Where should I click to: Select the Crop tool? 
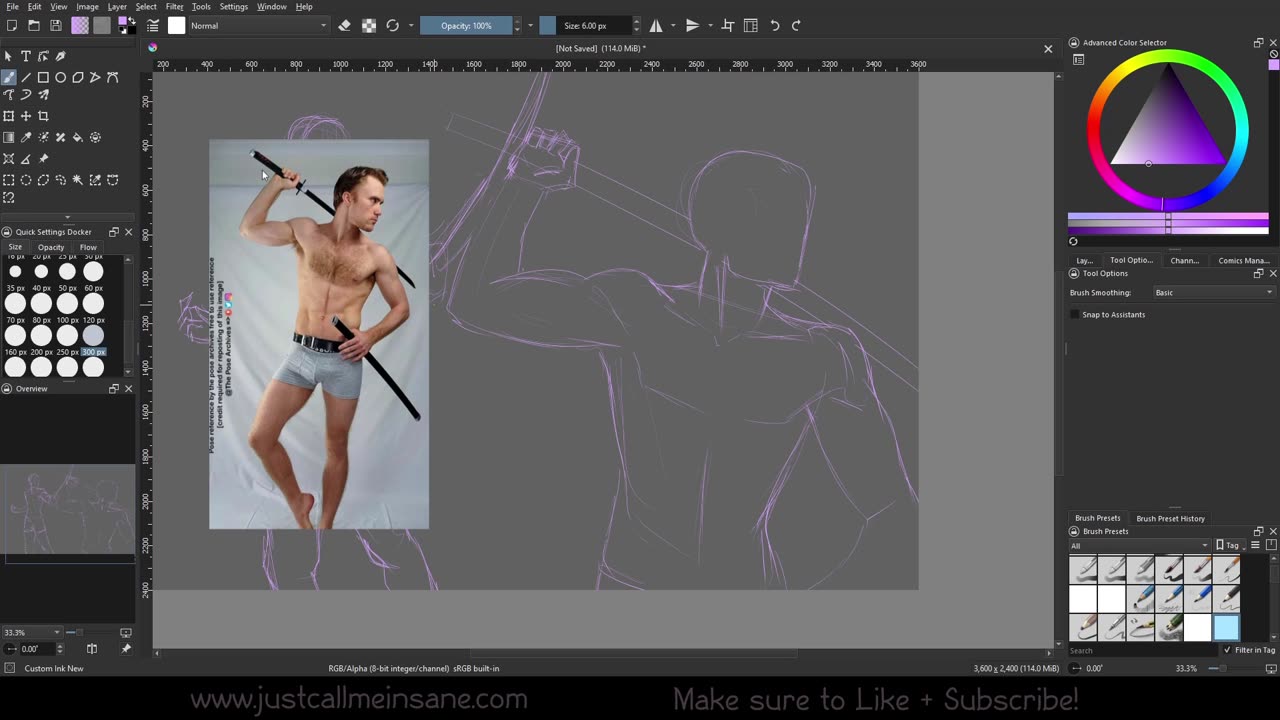43,116
